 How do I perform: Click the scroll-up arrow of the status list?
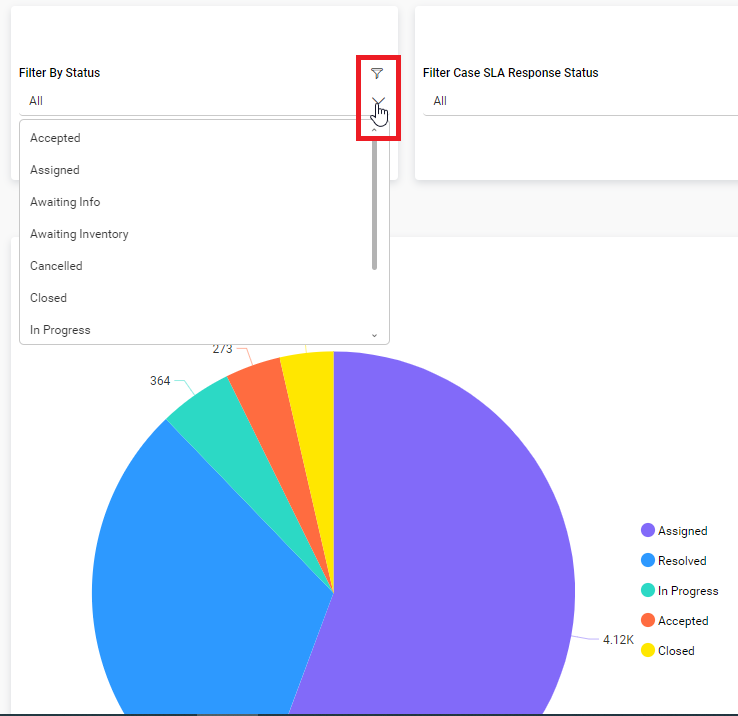375,129
